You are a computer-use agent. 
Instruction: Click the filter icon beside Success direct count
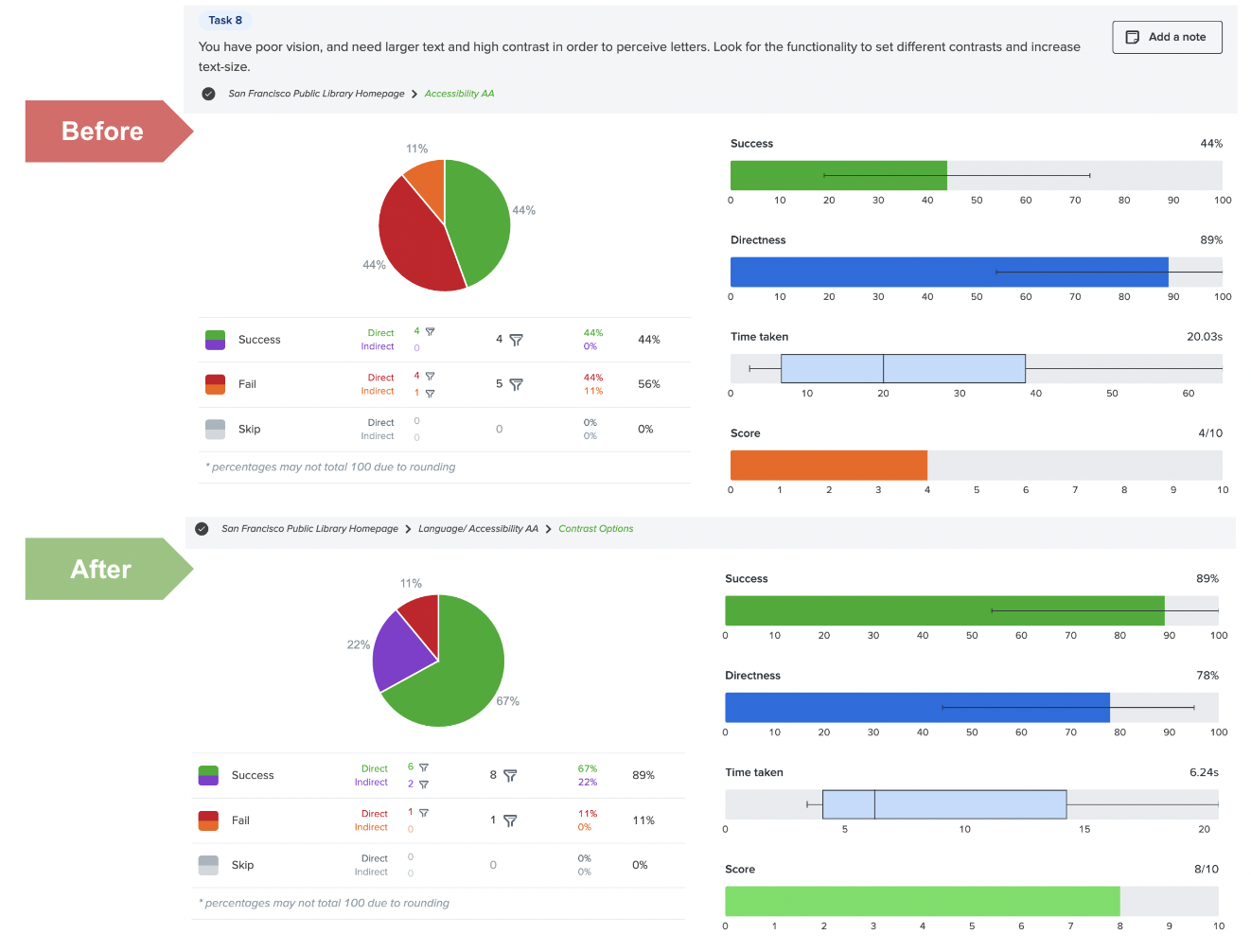(x=429, y=332)
